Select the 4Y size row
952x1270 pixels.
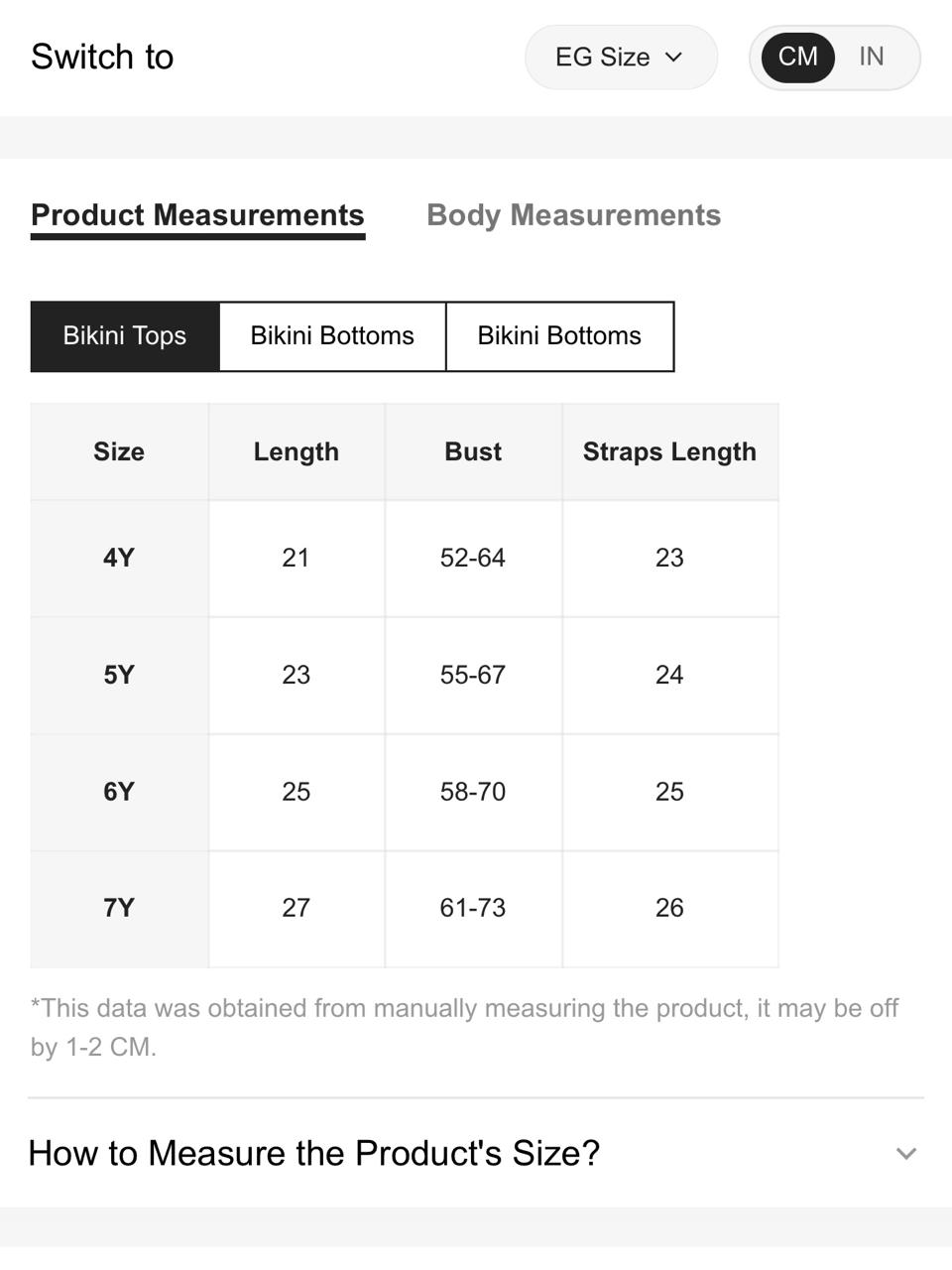click(x=405, y=559)
